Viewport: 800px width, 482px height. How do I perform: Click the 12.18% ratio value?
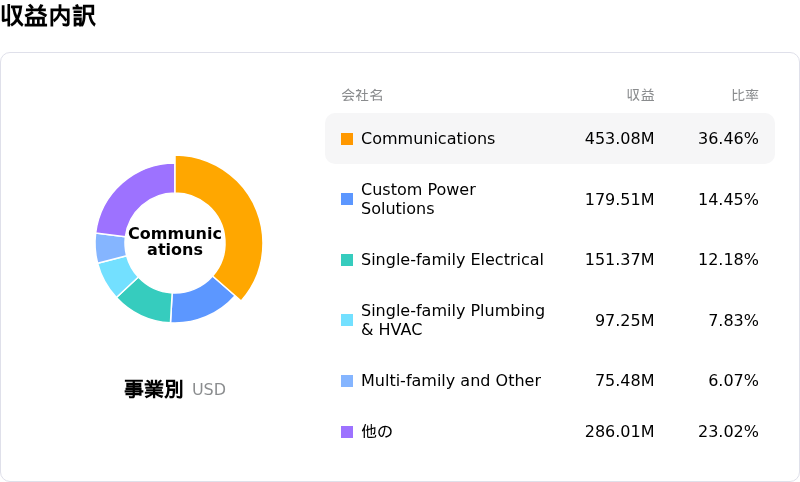(x=728, y=259)
